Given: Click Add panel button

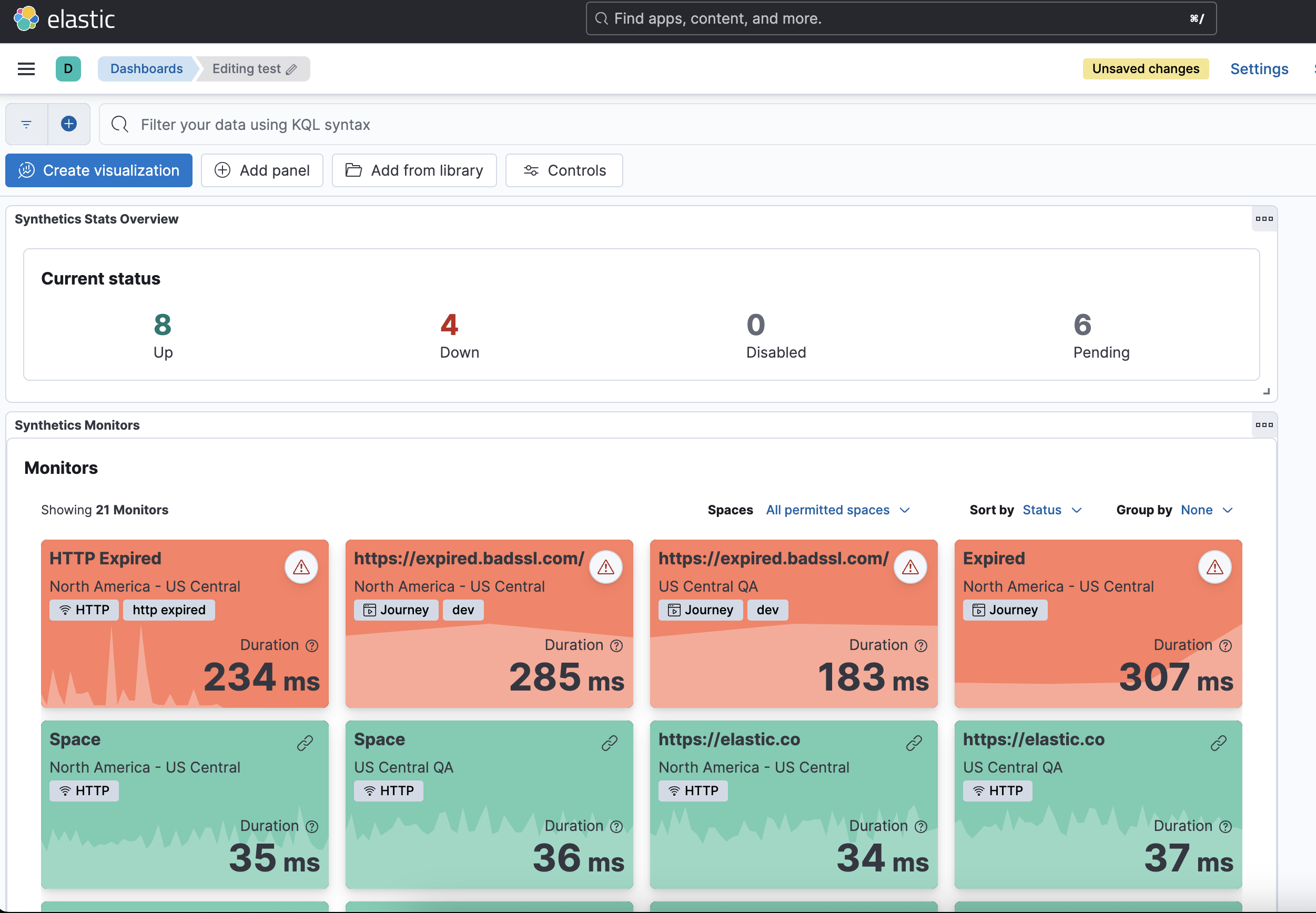Looking at the screenshot, I should (x=262, y=170).
